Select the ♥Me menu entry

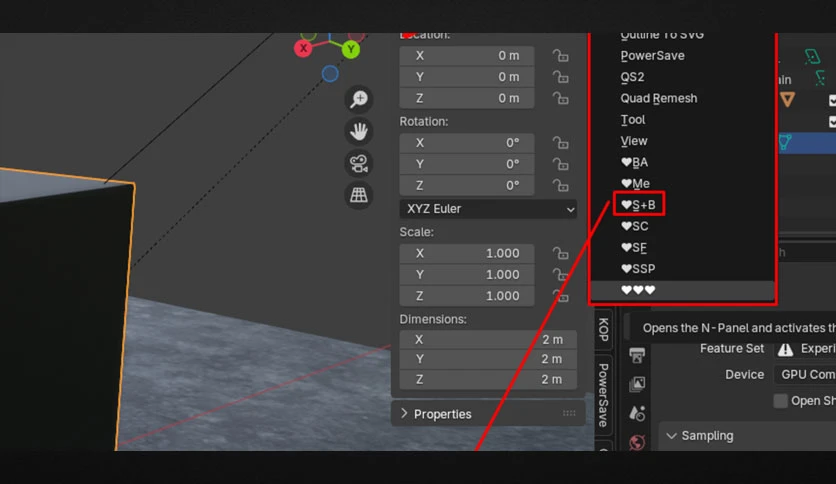[x=636, y=183]
